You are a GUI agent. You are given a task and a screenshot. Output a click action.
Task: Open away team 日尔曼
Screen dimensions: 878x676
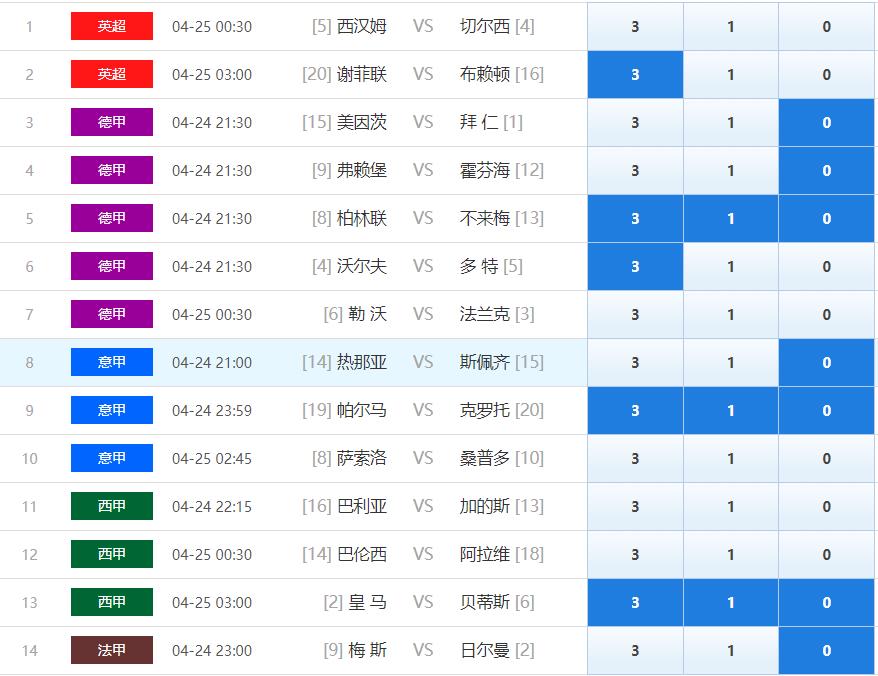[x=485, y=650]
